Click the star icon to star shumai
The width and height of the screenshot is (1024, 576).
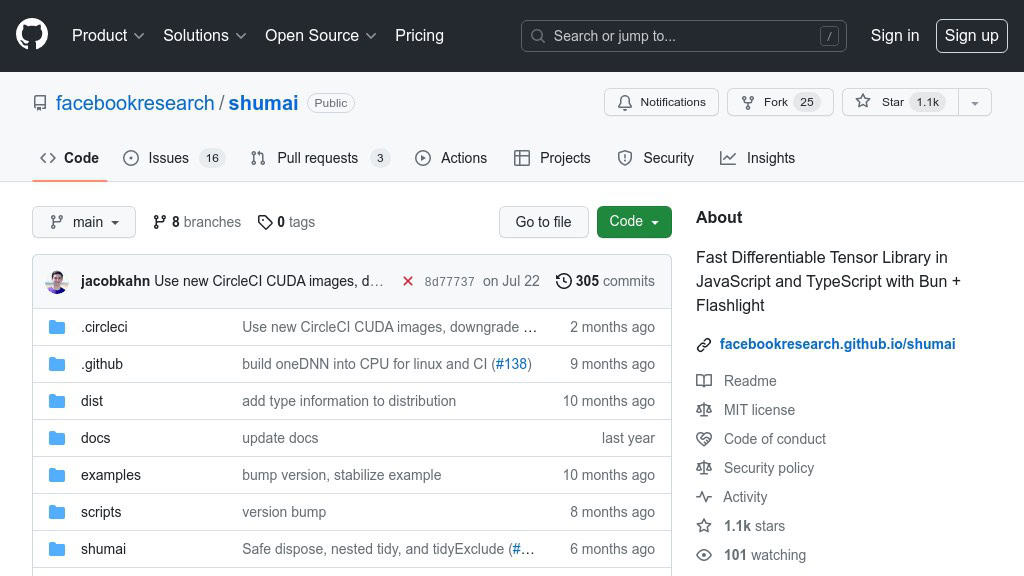pyautogui.click(x=863, y=101)
